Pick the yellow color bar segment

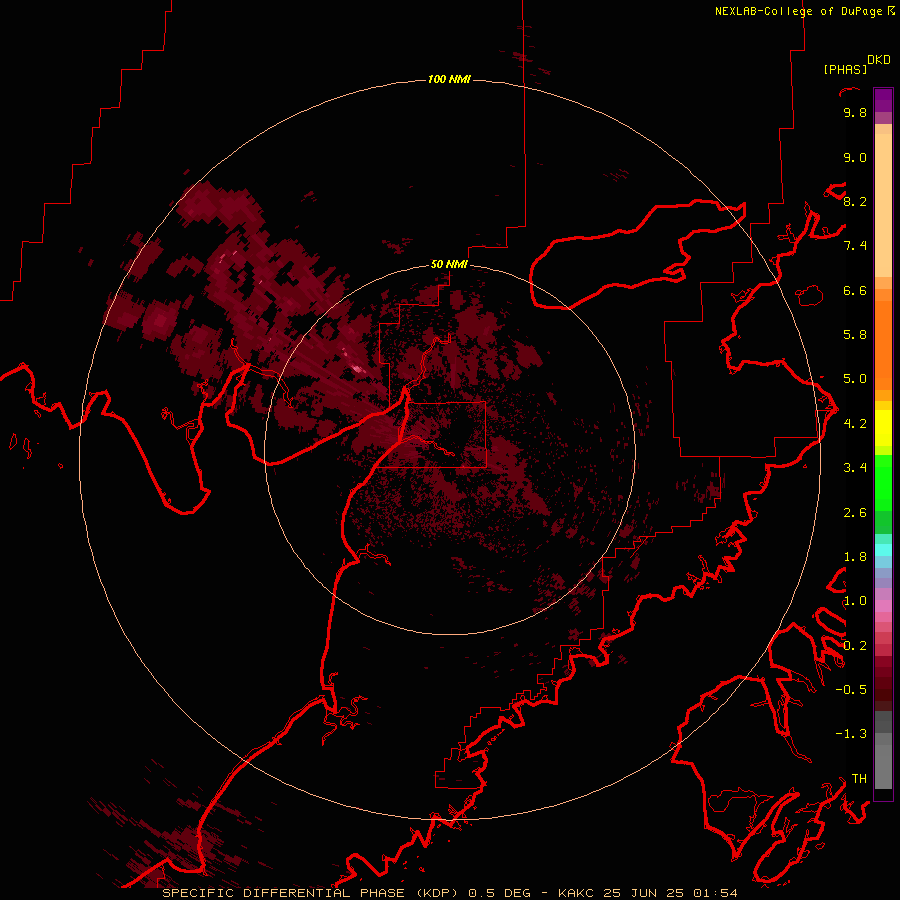883,428
